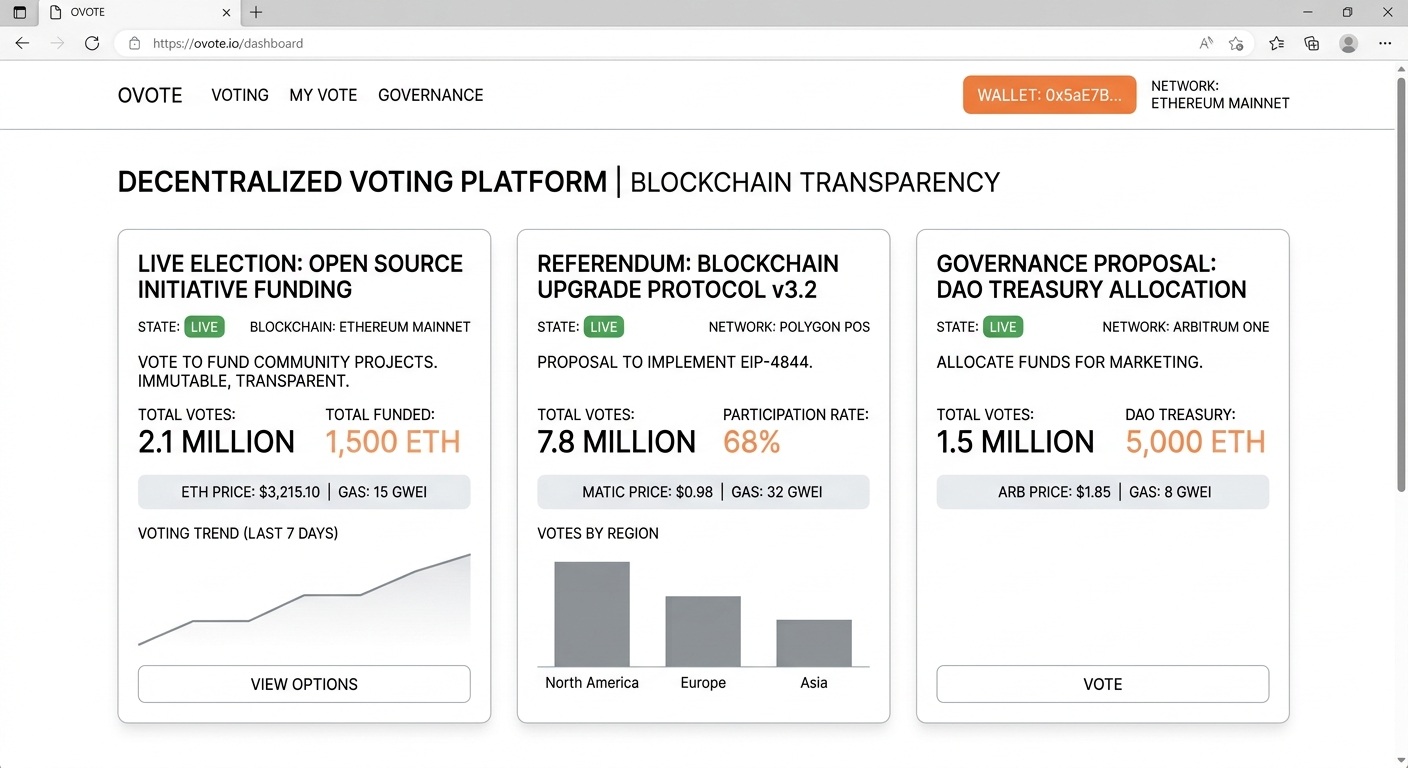Screen dimensions: 1408x768
Task: Click the LIVE badge on the referendum card
Action: [602, 326]
